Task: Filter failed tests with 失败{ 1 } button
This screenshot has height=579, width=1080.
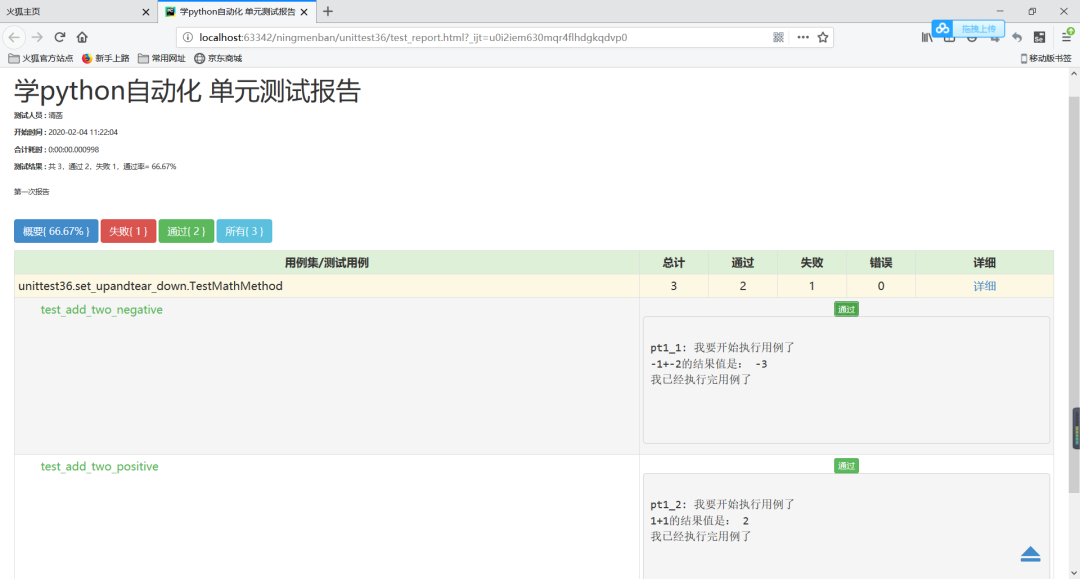Action: (128, 231)
